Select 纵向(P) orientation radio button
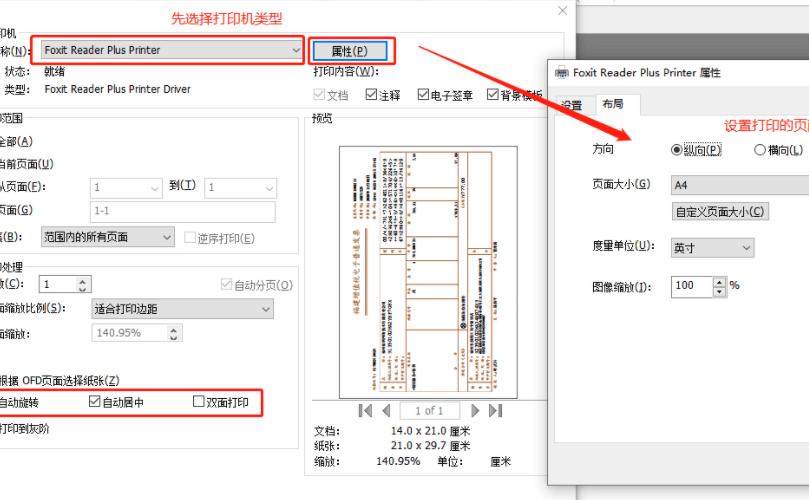The height and width of the screenshot is (500, 809). [676, 150]
